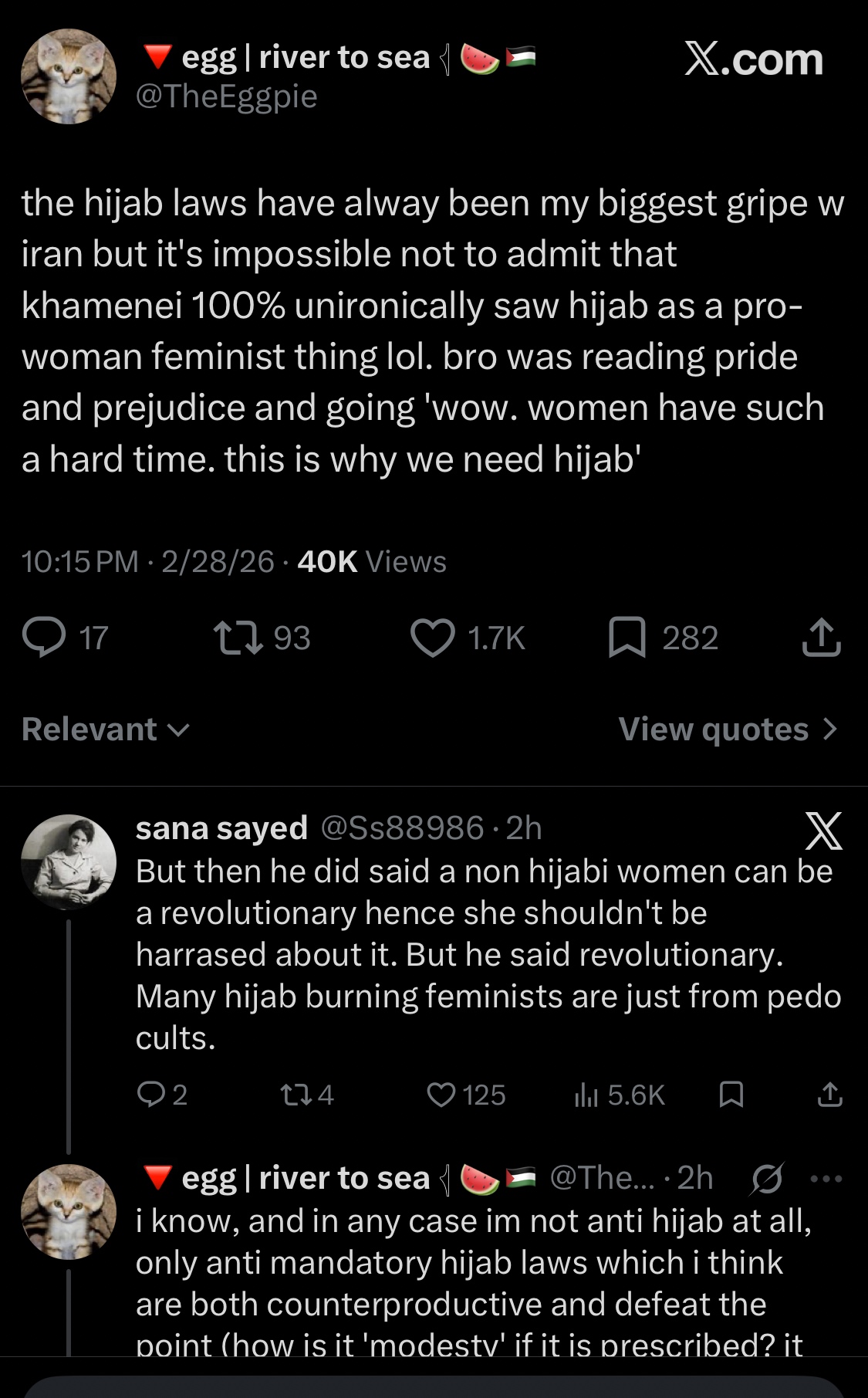Like sana sayed's reply with 125 likes
The width and height of the screenshot is (868, 1398).
click(441, 1095)
